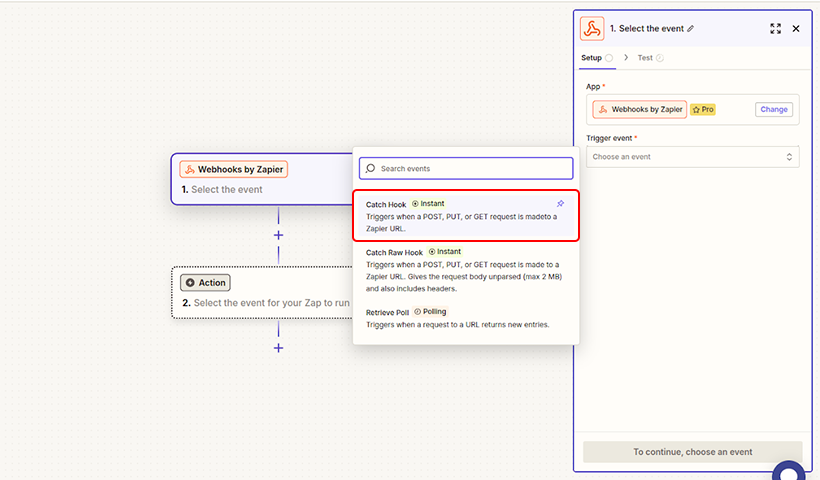Select the Retrieve Poll event
The image size is (820, 480).
466,318
